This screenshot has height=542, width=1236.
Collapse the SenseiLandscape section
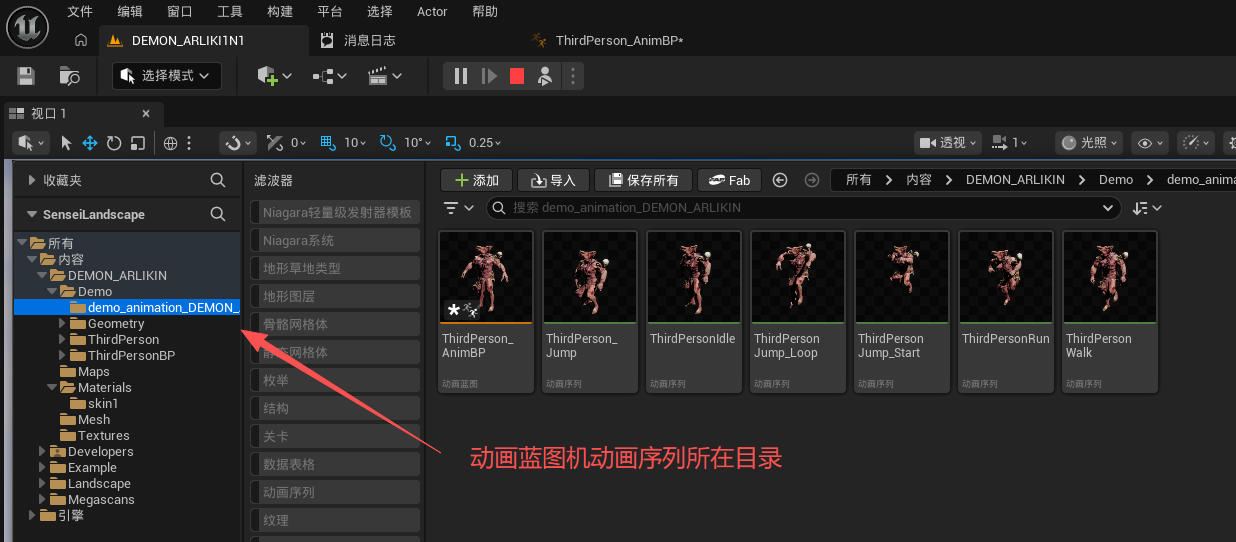tap(33, 214)
